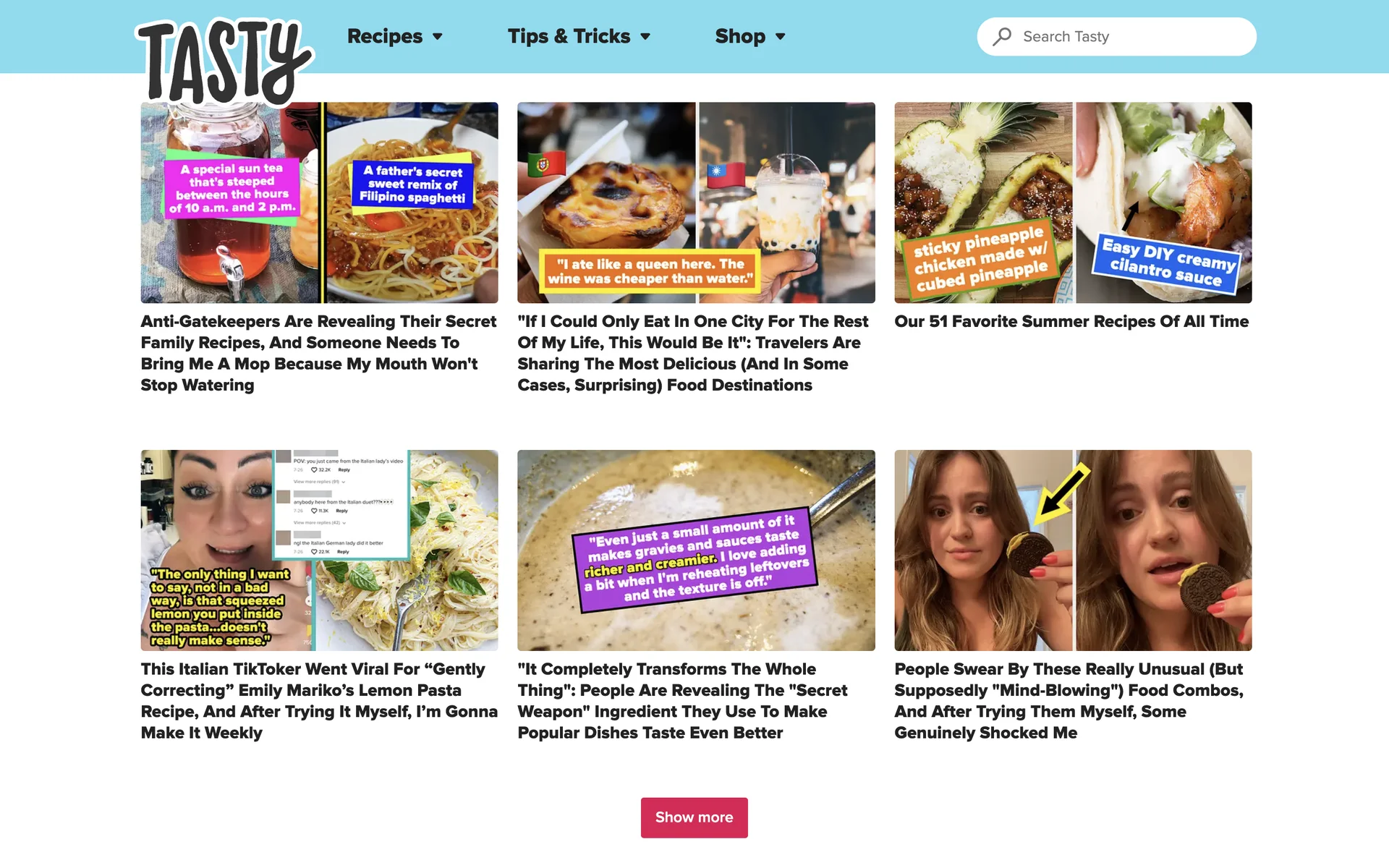Click the Tasty logo

[x=224, y=62]
